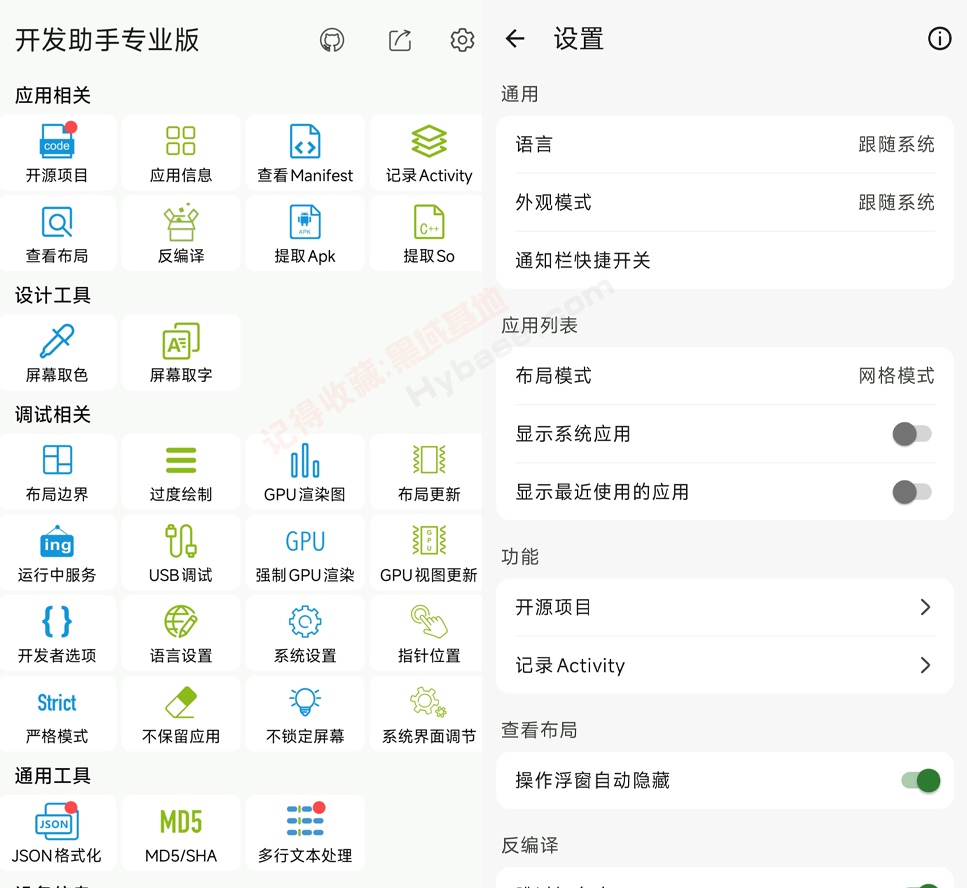The height and width of the screenshot is (888, 967).
Task: Open the GPU渲染图 tool
Action: (x=305, y=472)
